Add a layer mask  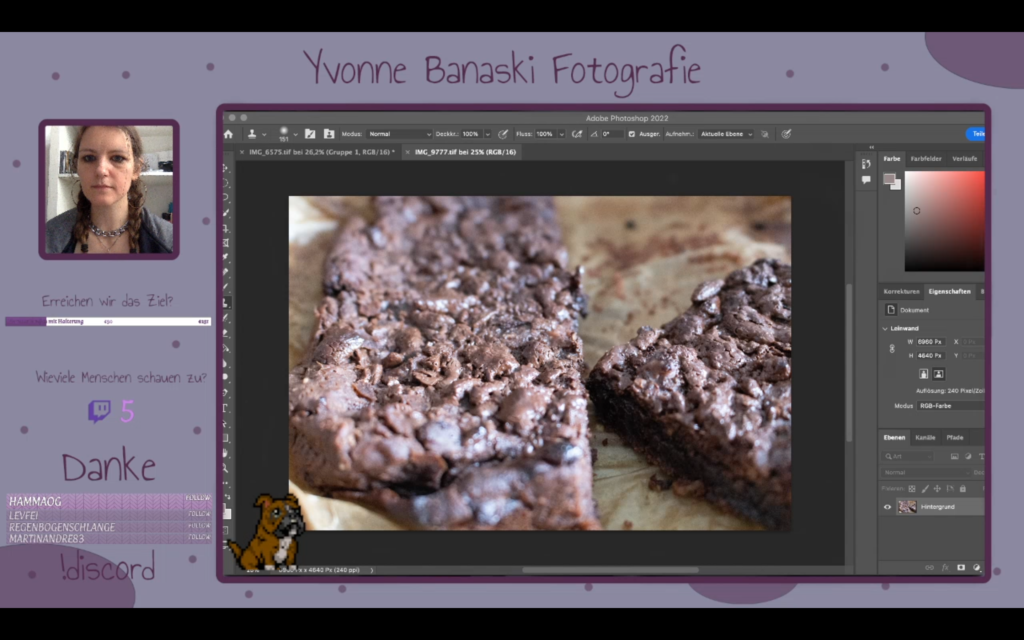click(961, 568)
